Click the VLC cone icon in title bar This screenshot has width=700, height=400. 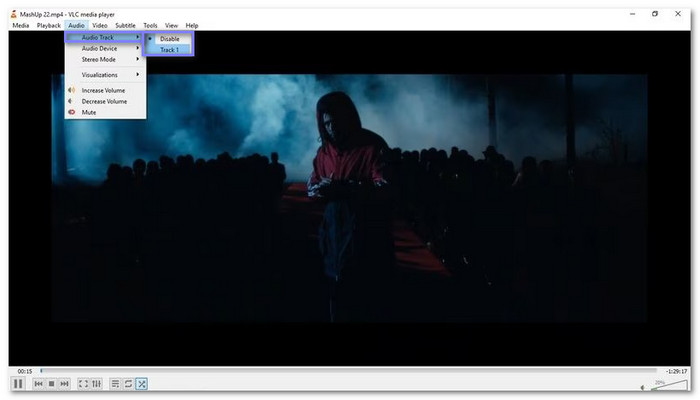pos(13,14)
